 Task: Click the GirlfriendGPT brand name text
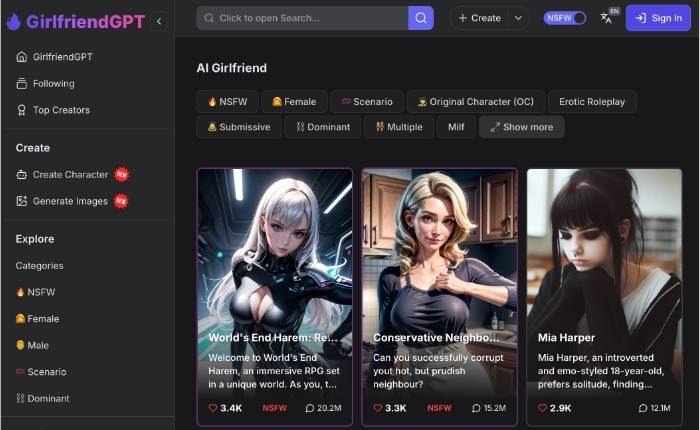click(86, 21)
